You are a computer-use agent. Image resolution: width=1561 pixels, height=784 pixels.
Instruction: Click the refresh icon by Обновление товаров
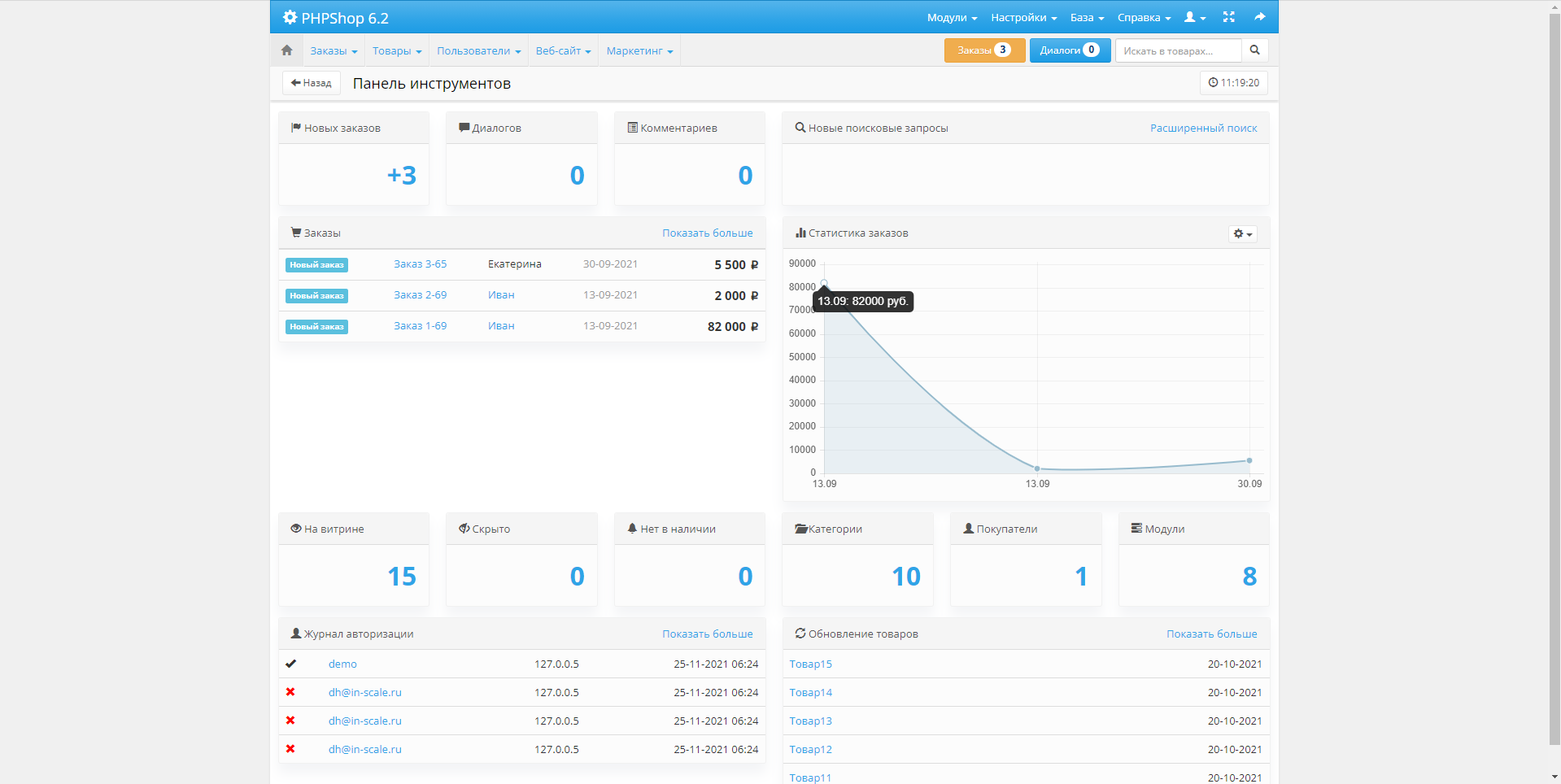pyautogui.click(x=800, y=634)
